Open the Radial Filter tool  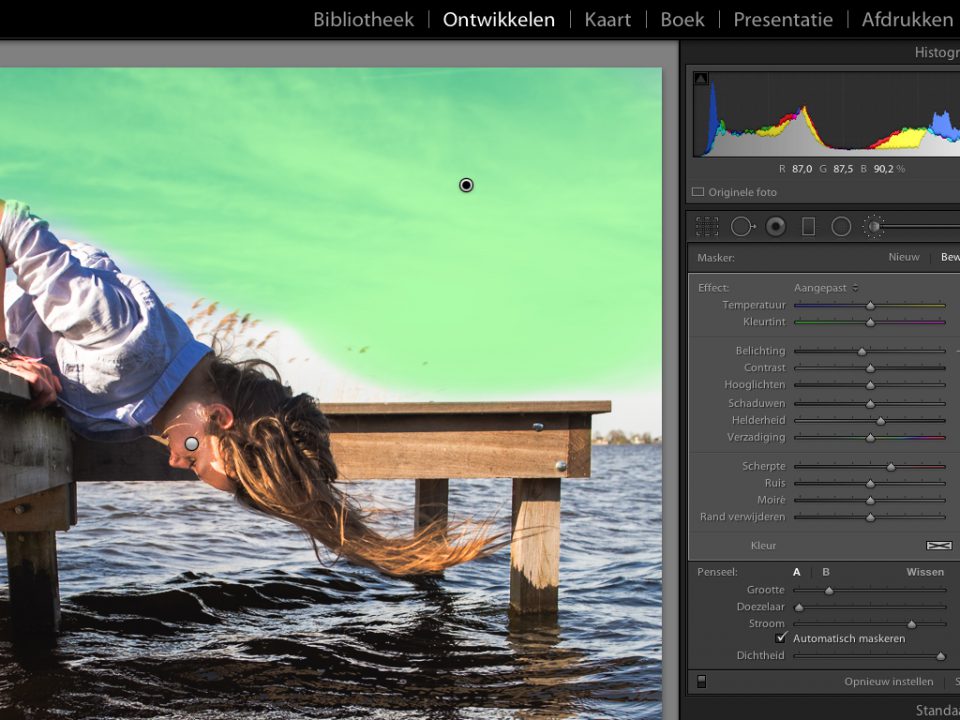click(842, 226)
